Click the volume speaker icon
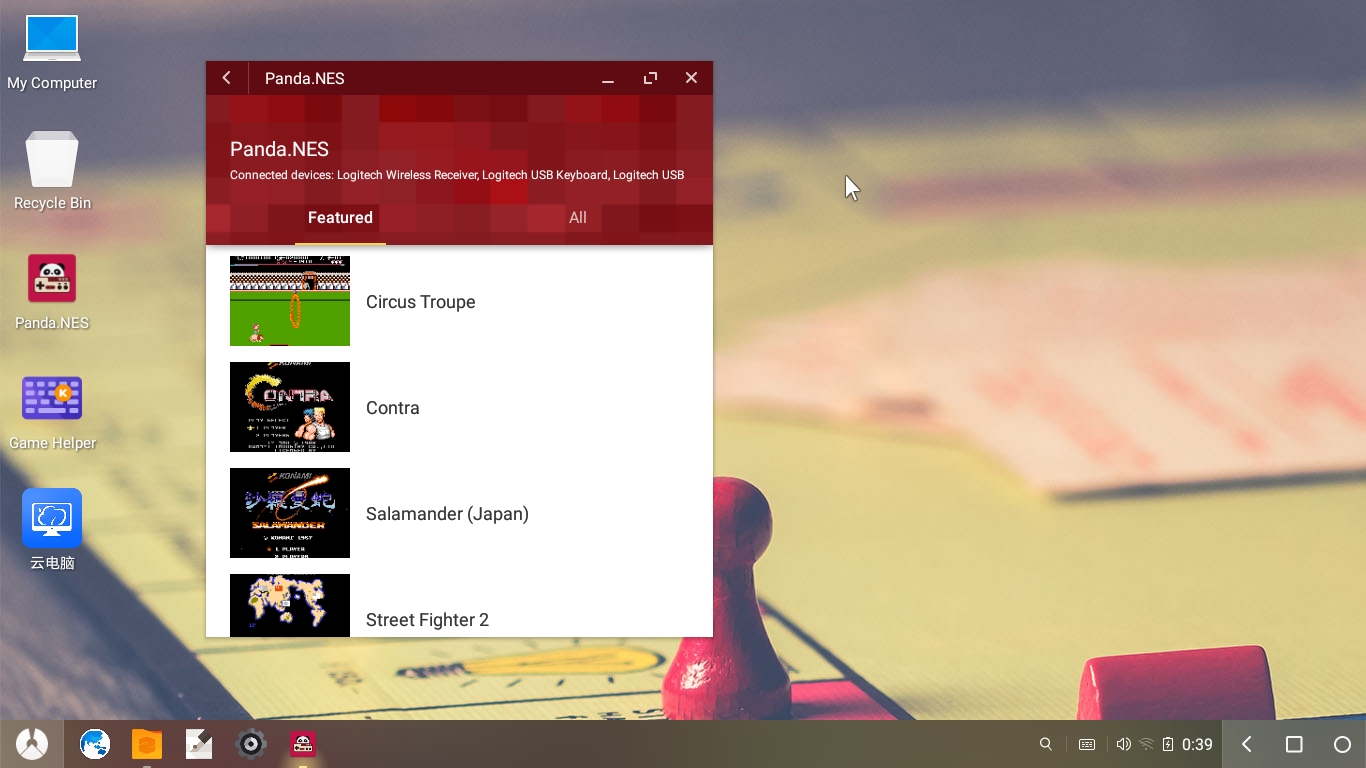Screen dimensions: 1366x768 pos(1123,744)
